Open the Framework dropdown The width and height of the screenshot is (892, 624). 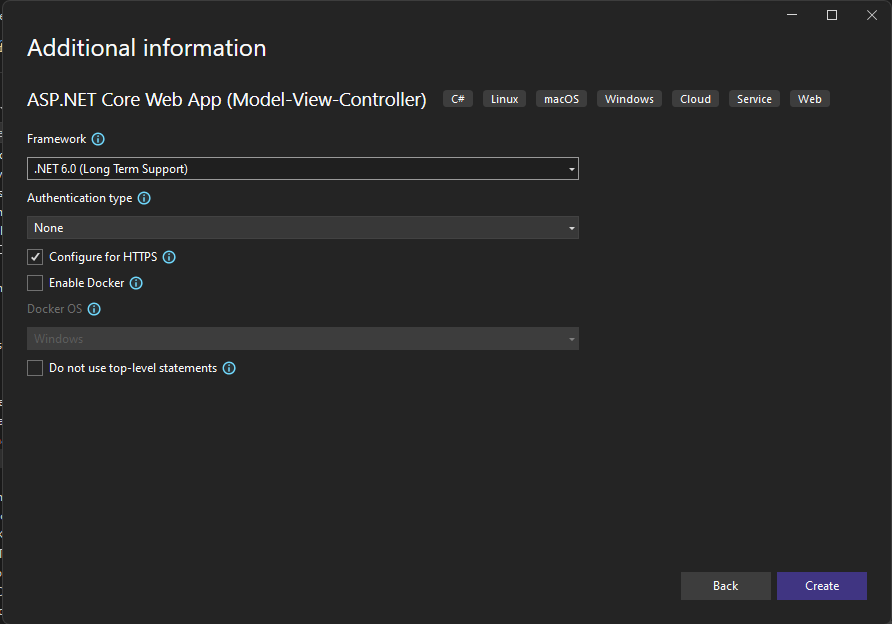302,169
